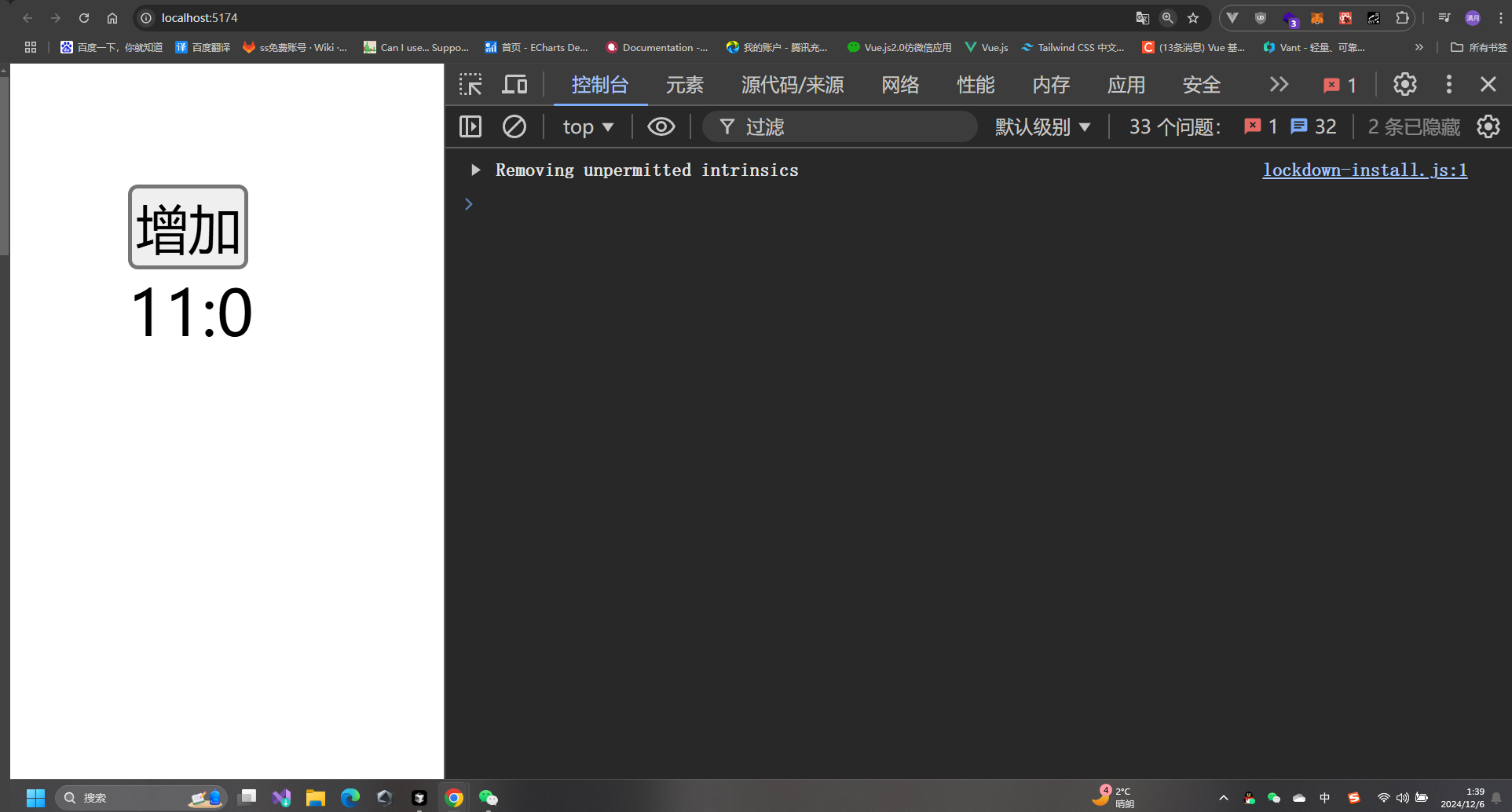Show more DevTools tabs chevron
The image size is (1512, 812).
pyautogui.click(x=1280, y=84)
